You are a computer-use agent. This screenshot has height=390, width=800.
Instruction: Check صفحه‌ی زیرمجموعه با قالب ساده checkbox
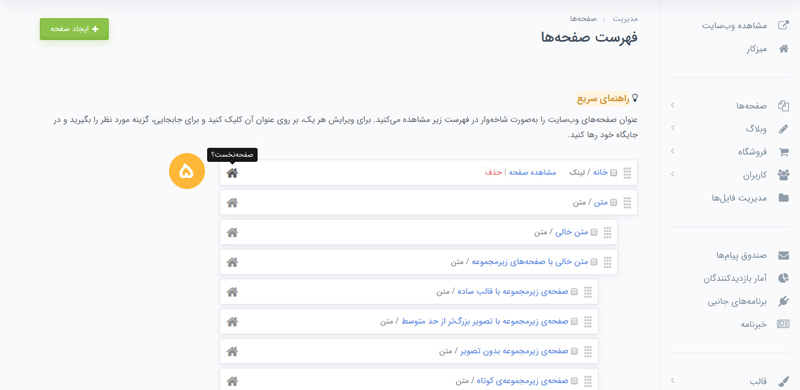pos(574,291)
